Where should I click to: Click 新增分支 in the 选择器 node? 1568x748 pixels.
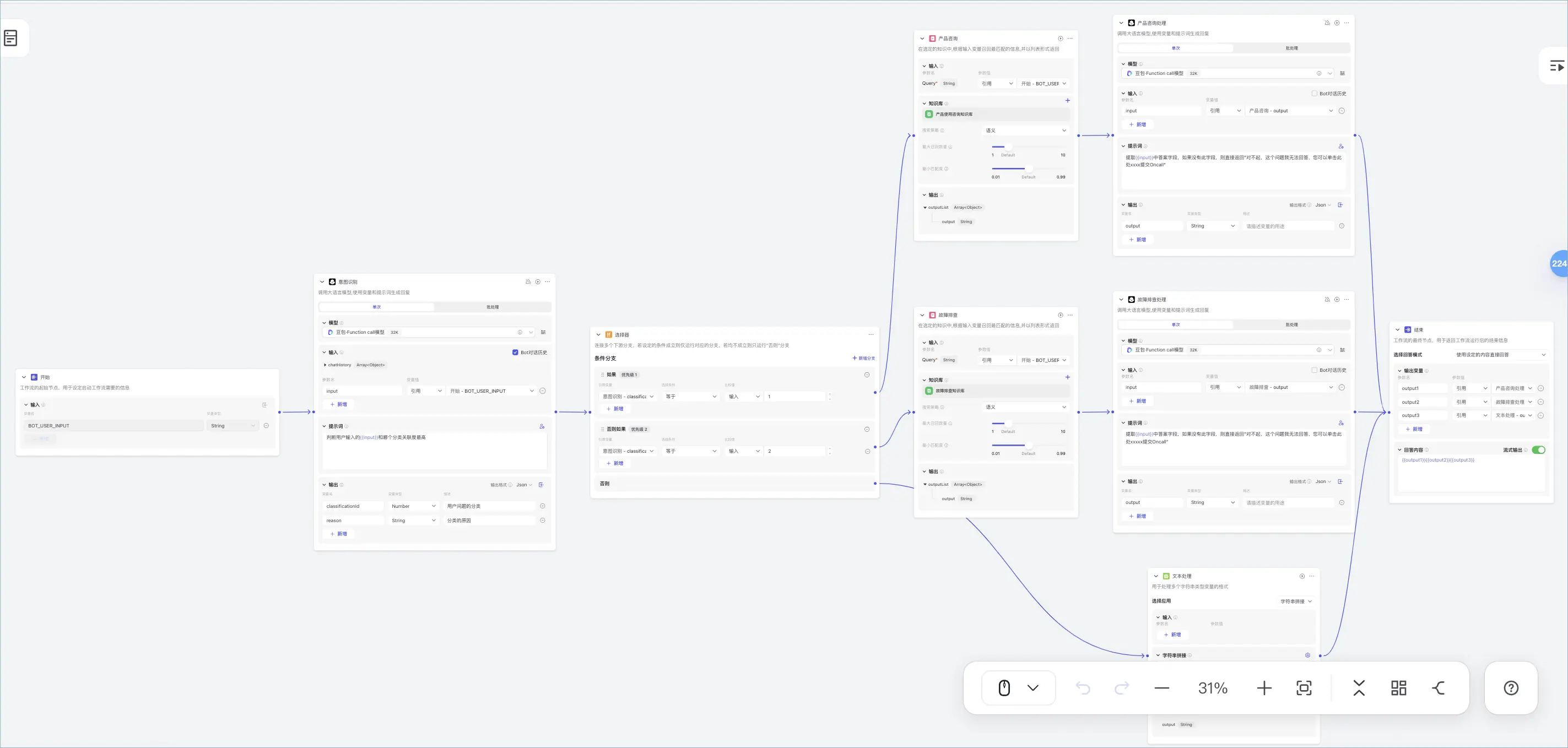pyautogui.click(x=864, y=358)
